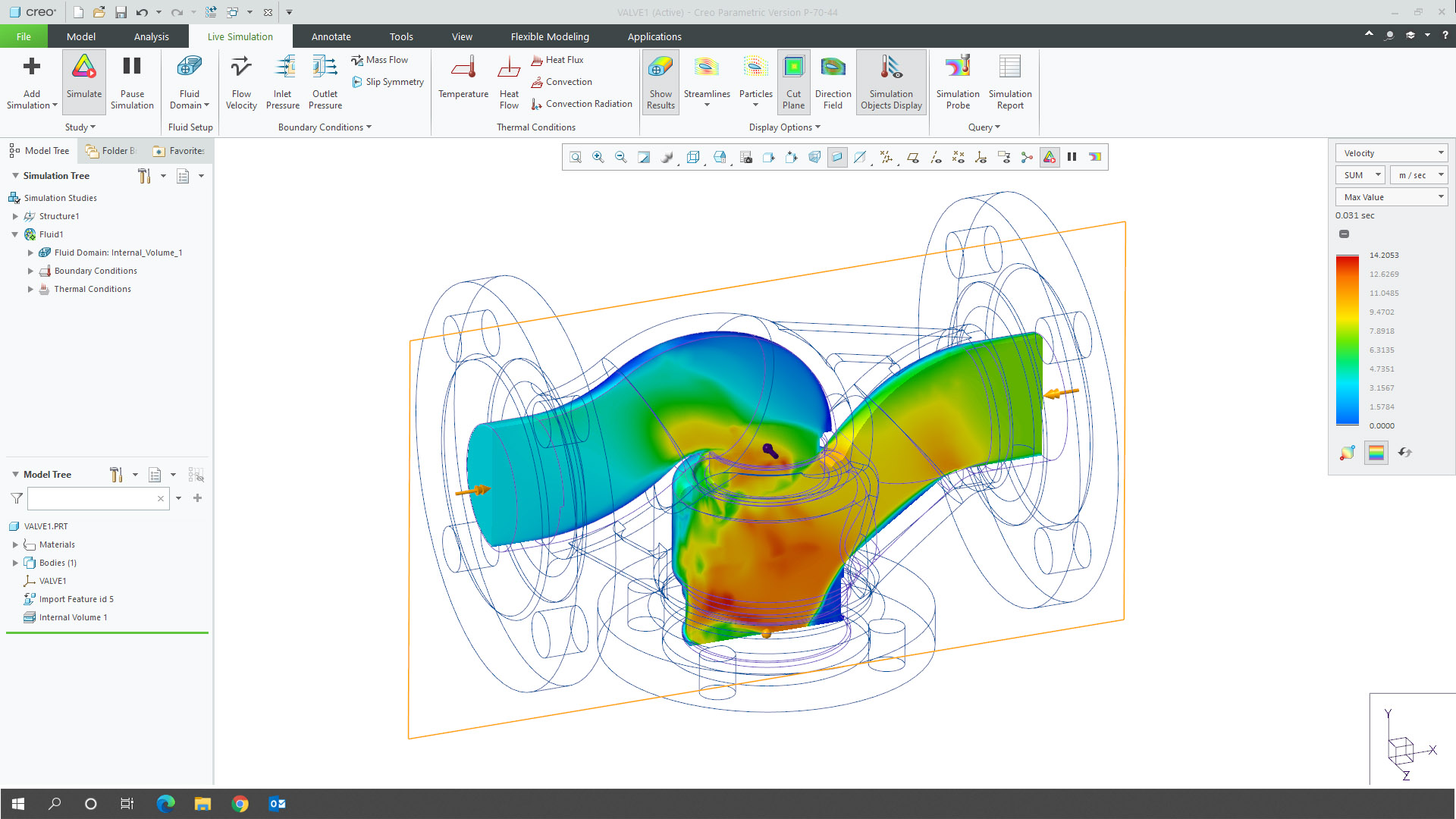Click the Pause Simulation button

132,81
